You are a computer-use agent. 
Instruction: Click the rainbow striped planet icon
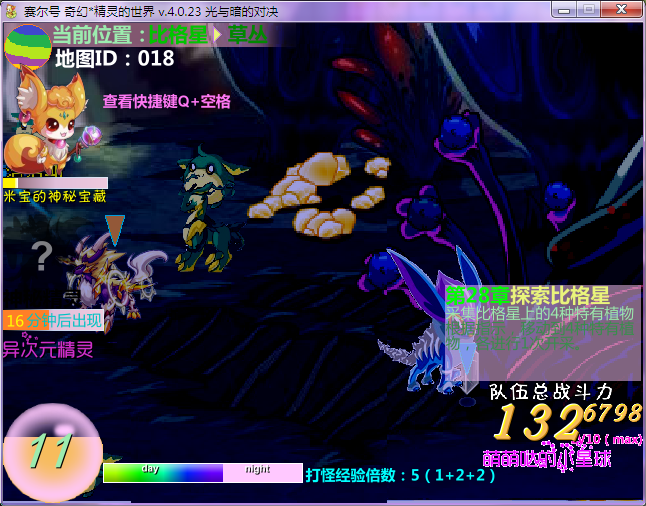[28, 46]
